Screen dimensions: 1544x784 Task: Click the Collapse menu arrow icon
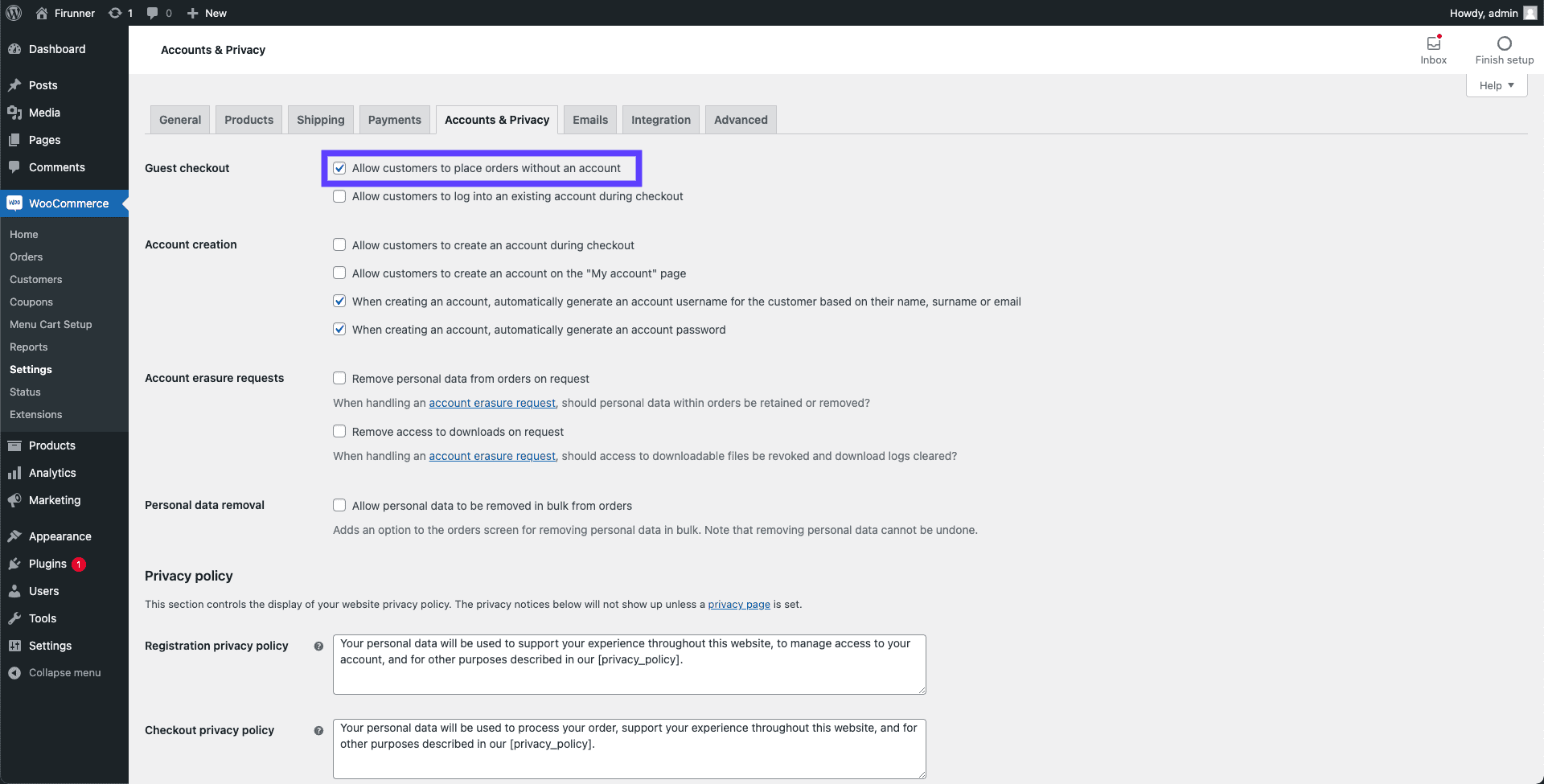click(14, 673)
